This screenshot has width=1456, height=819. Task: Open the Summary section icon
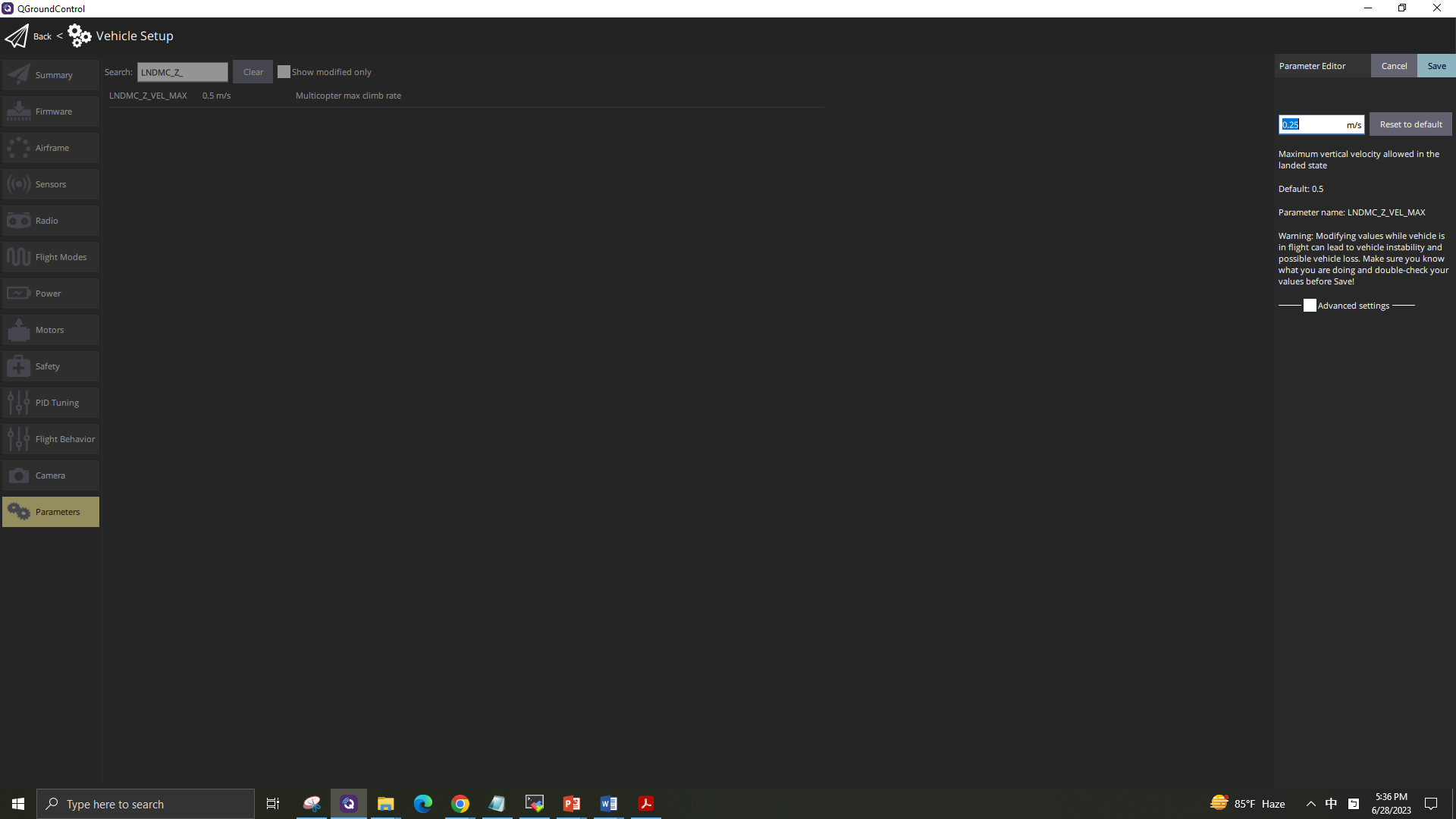coord(19,75)
